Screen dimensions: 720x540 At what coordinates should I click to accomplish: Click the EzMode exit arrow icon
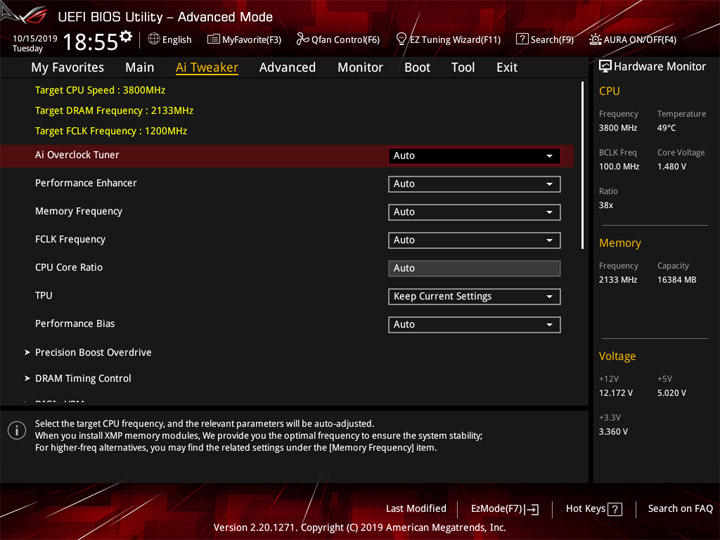pyautogui.click(x=531, y=509)
